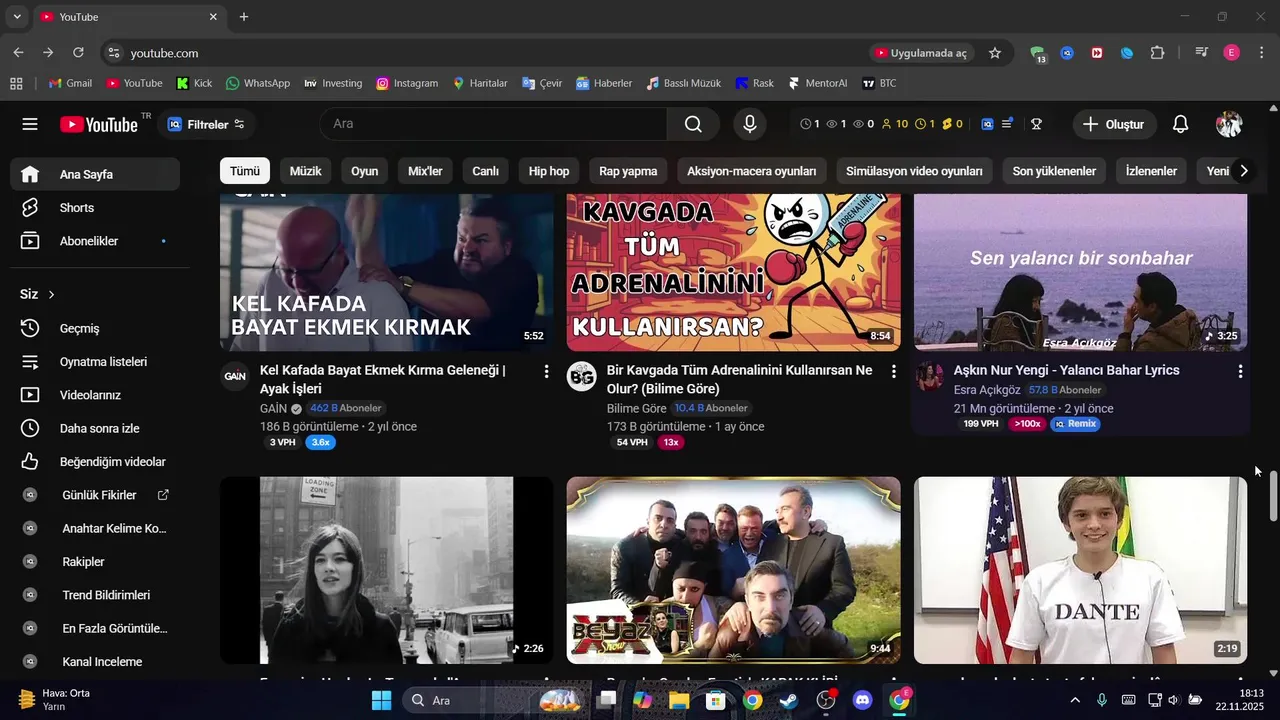Screen dimensions: 1280x720
Task: Select the Mix'ler filter chip
Action: tap(425, 171)
